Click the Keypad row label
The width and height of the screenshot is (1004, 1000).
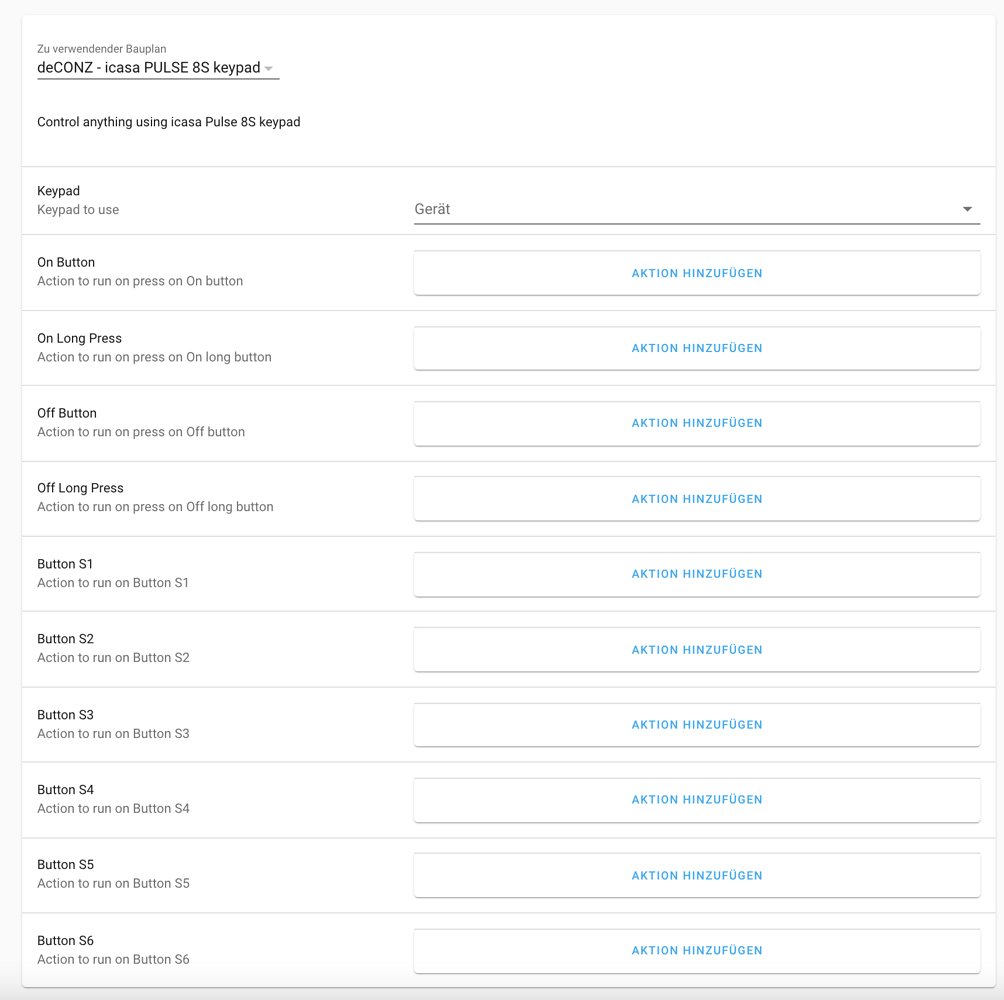pyautogui.click(x=58, y=191)
